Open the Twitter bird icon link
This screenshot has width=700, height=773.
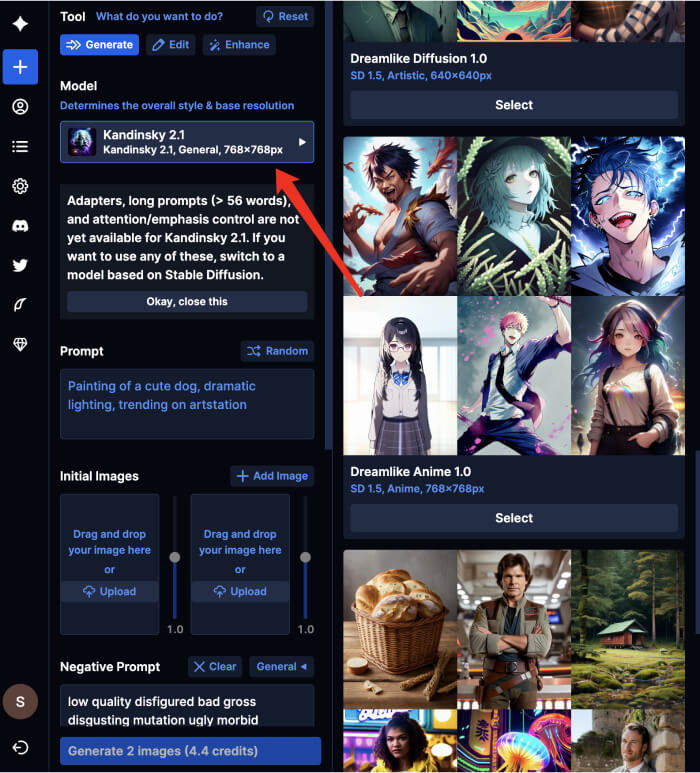coord(20,265)
